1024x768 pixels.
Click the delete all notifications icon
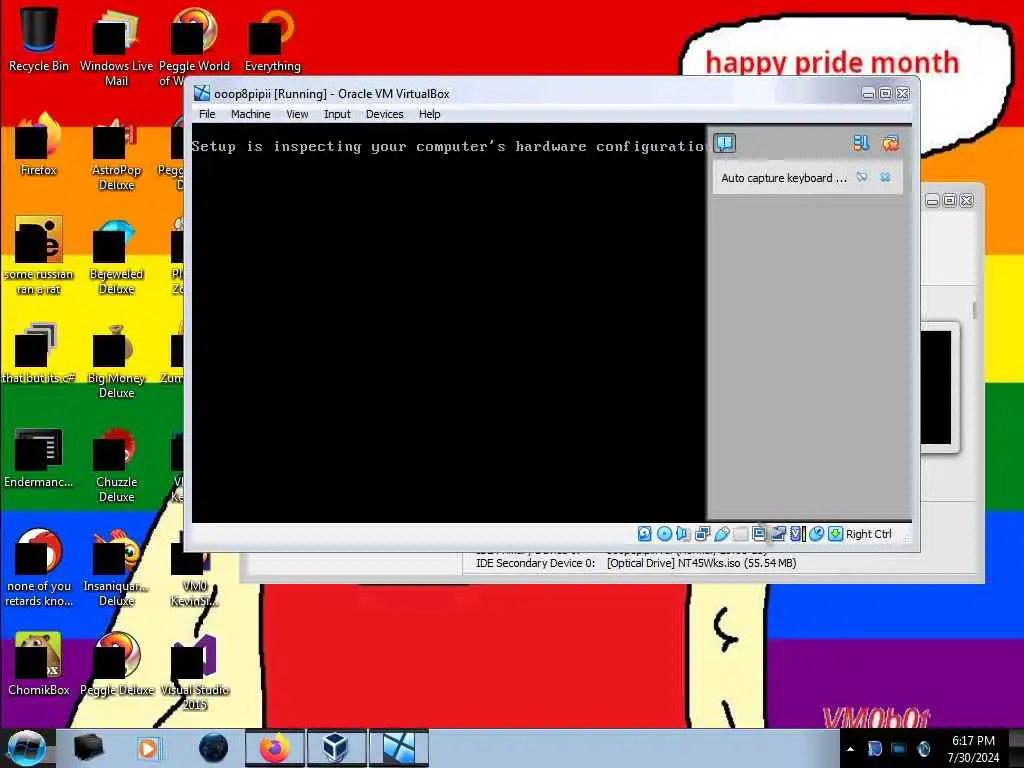point(890,143)
